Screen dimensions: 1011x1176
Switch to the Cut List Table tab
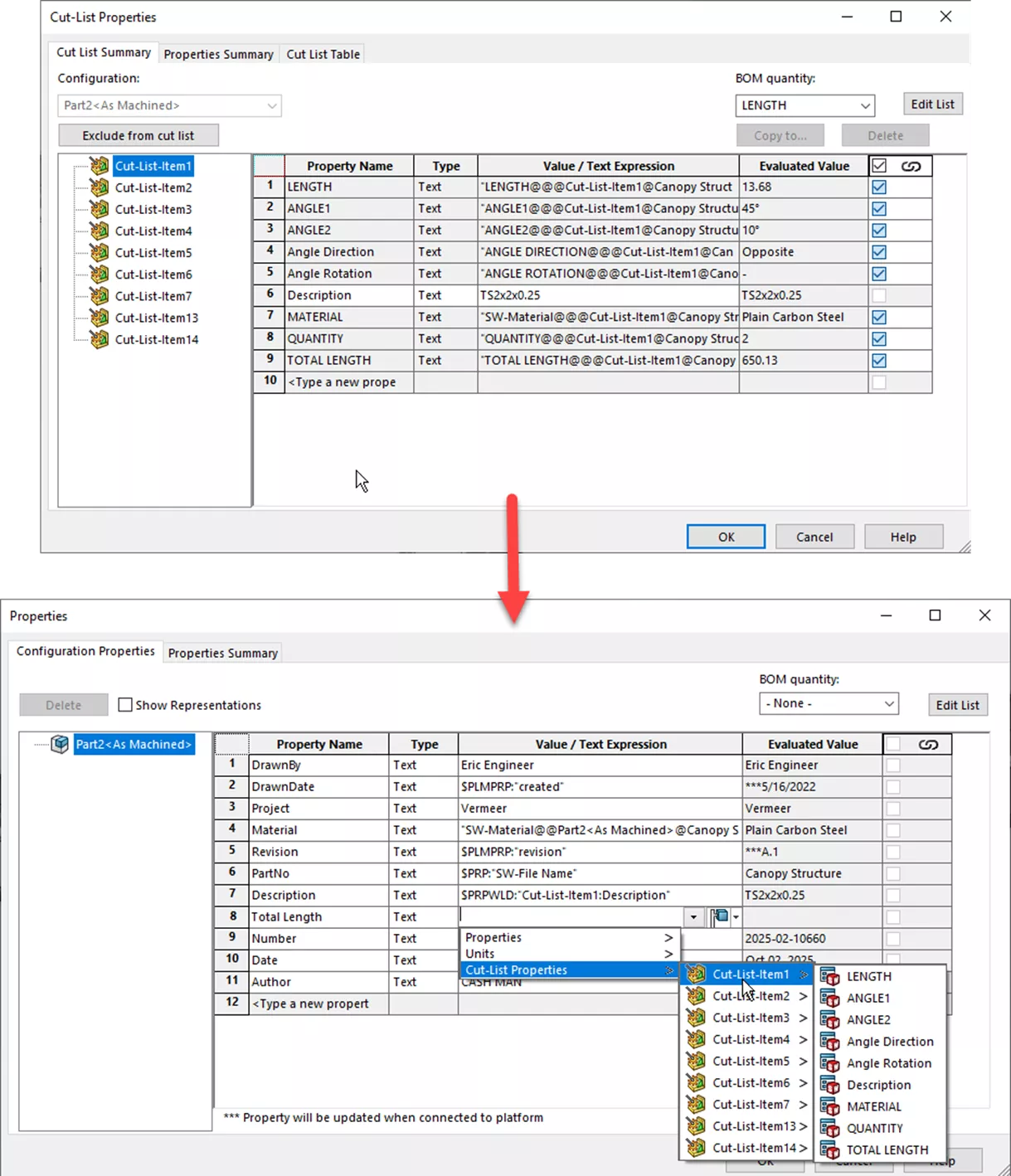[x=323, y=54]
